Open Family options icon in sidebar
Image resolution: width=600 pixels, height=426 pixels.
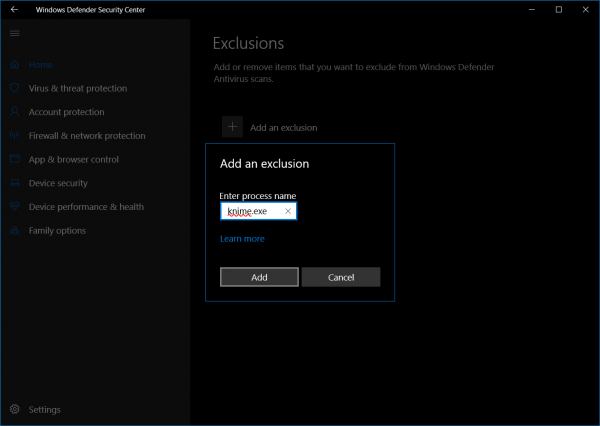[14, 231]
